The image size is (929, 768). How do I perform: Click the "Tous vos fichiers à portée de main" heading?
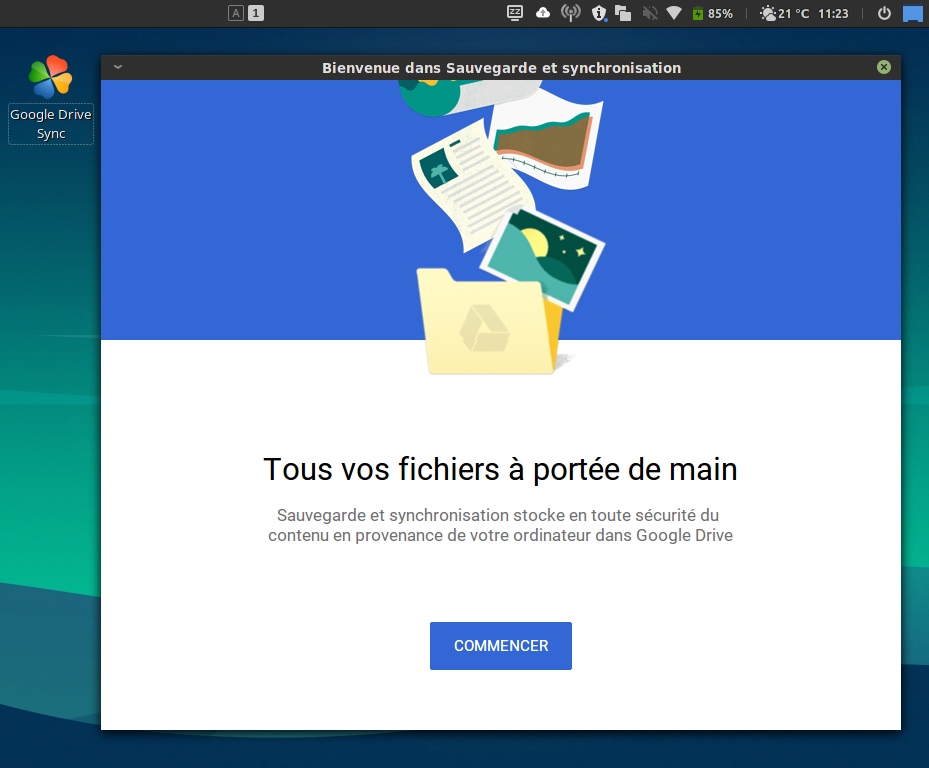click(500, 469)
